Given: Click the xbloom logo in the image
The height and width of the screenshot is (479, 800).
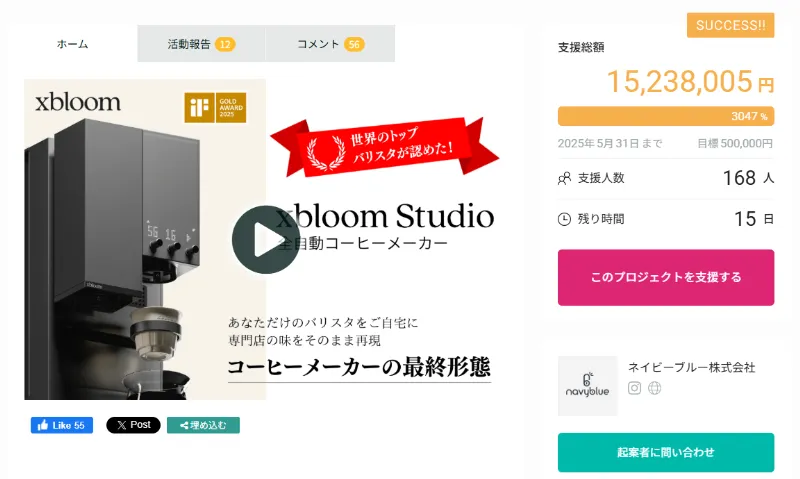Looking at the screenshot, I should pyautogui.click(x=78, y=103).
